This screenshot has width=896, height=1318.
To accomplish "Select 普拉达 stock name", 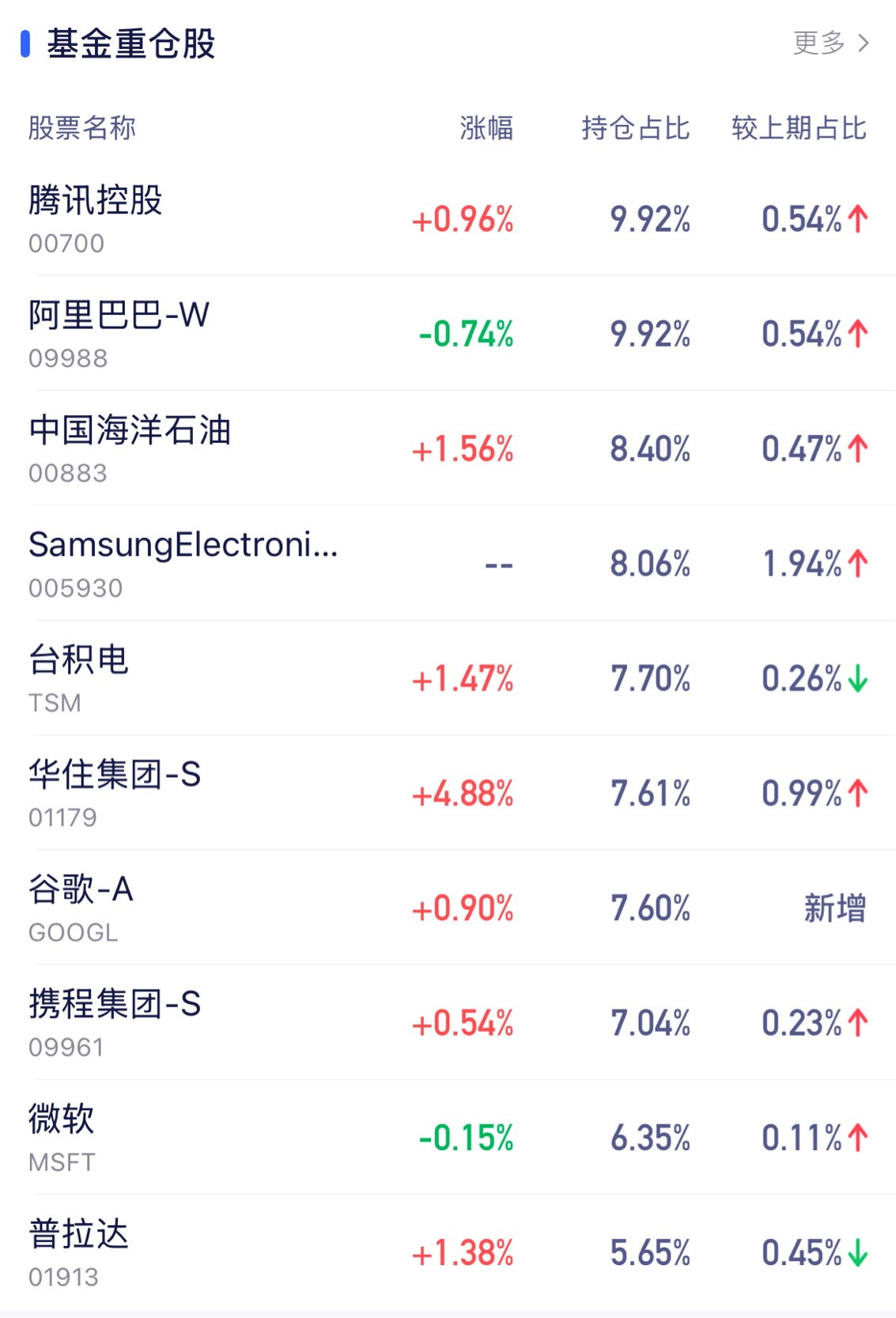I will point(78,1234).
